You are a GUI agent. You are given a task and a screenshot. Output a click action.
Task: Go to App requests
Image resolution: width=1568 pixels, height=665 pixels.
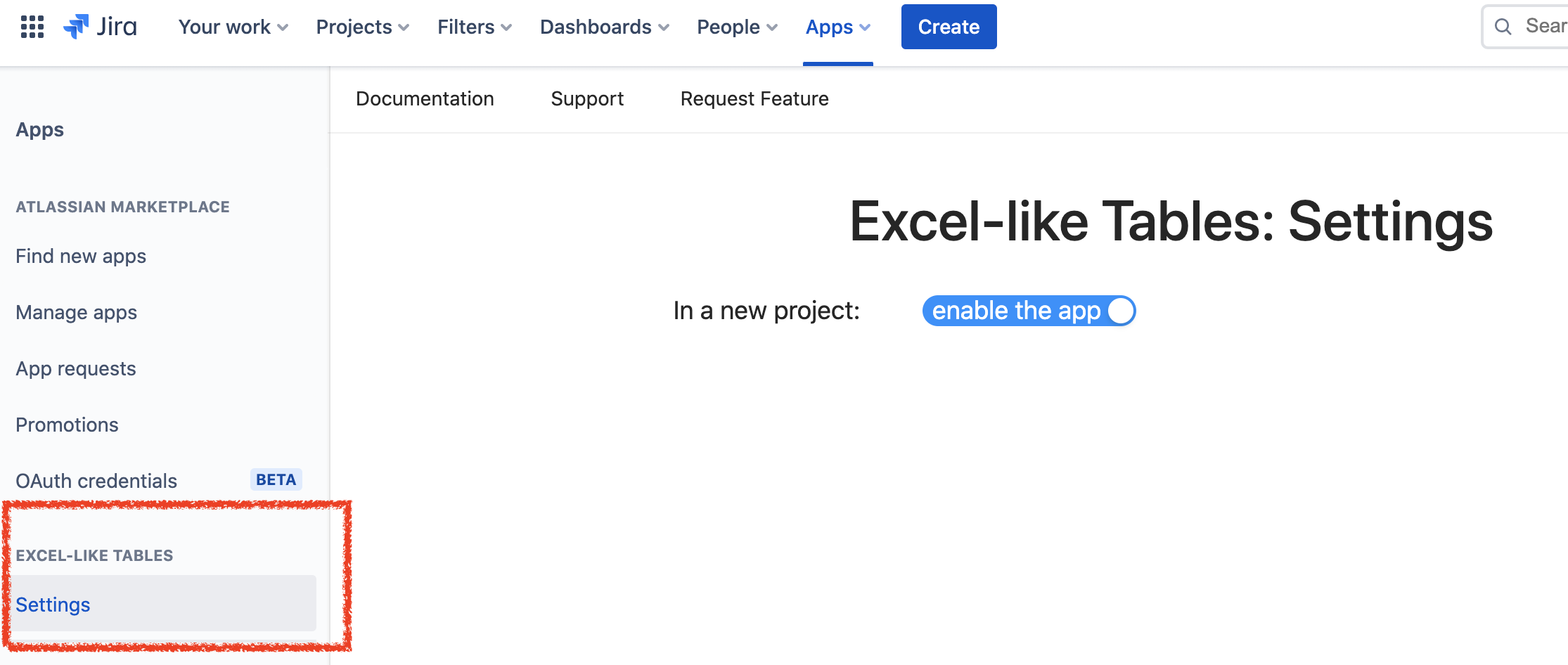75,368
